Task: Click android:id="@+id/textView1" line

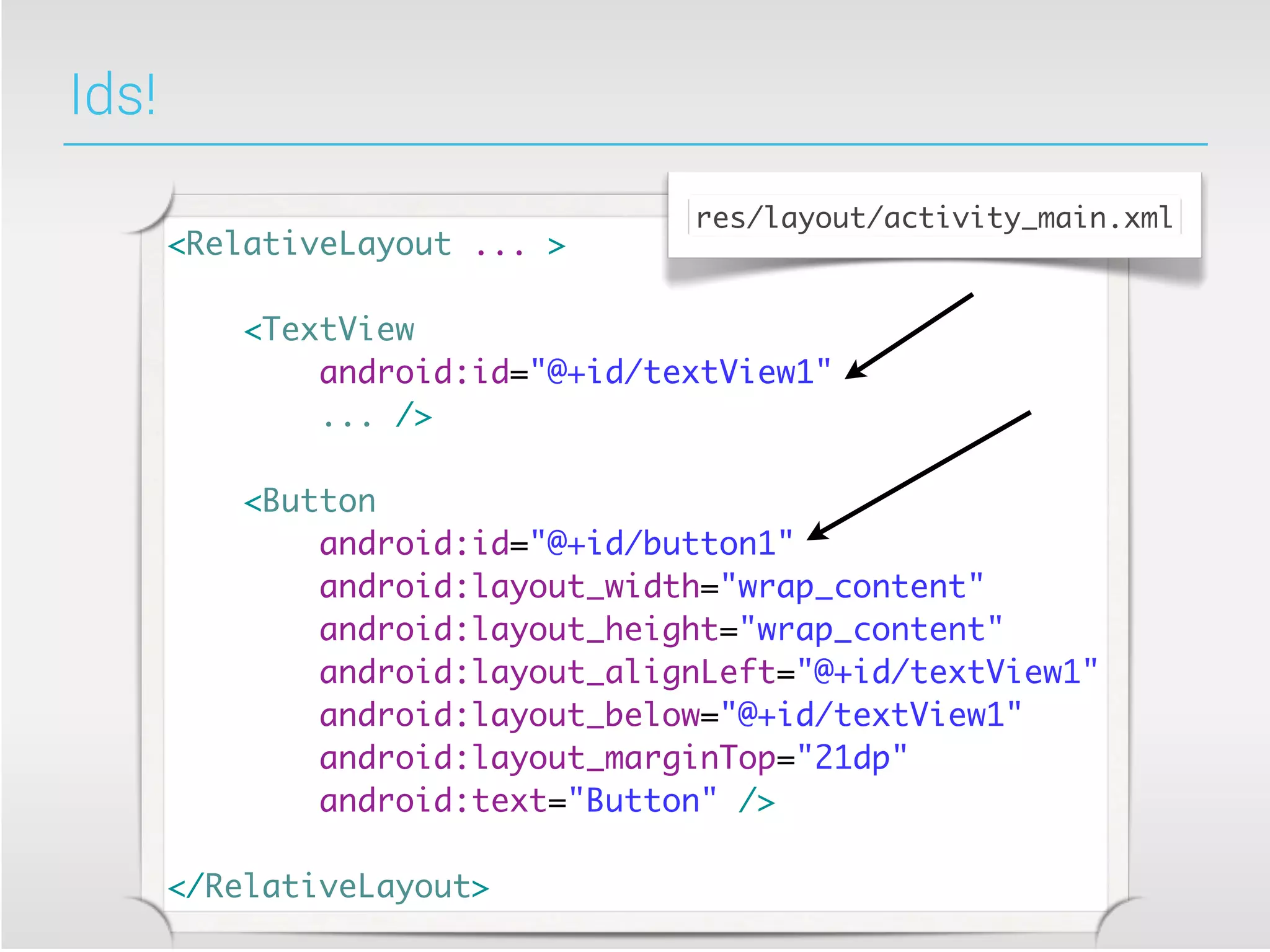Action: (575, 372)
